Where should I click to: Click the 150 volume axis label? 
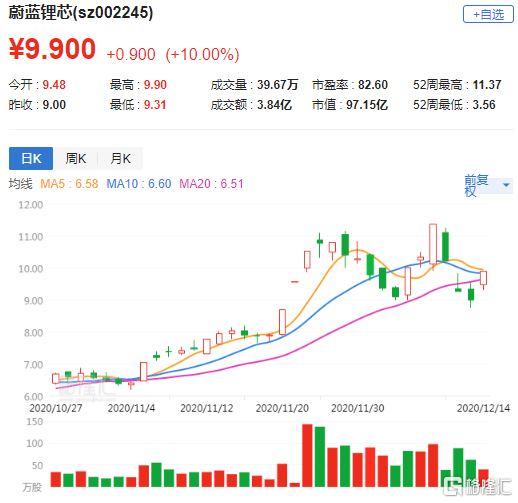point(35,422)
